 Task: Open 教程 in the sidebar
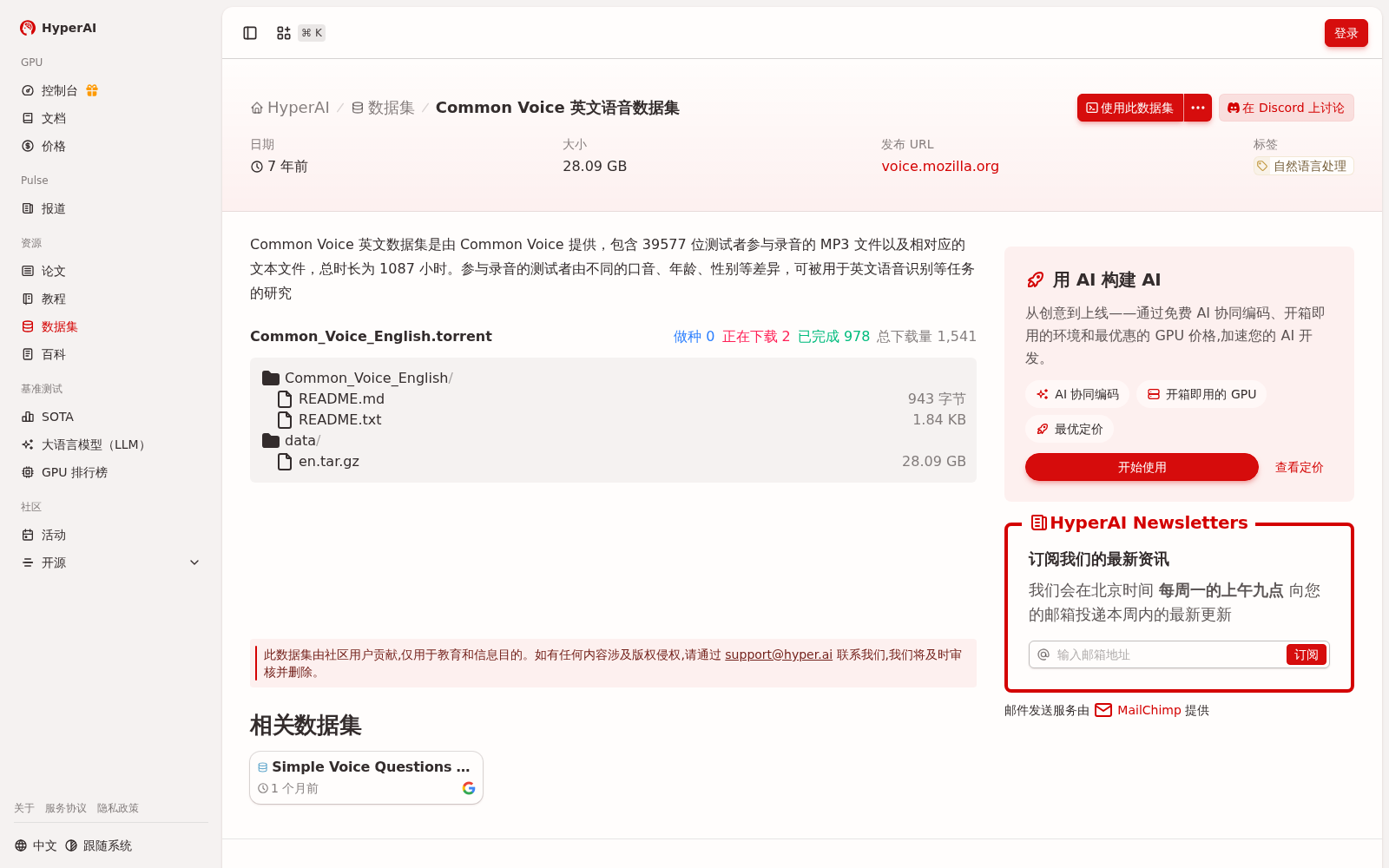(x=54, y=299)
